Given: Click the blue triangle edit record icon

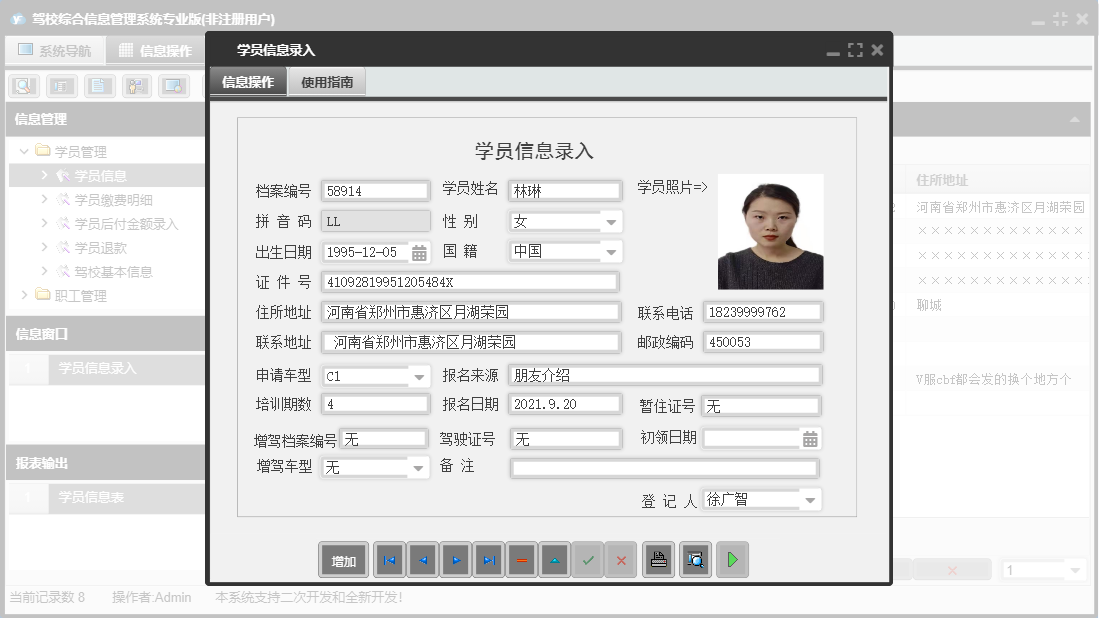Looking at the screenshot, I should [x=554, y=560].
